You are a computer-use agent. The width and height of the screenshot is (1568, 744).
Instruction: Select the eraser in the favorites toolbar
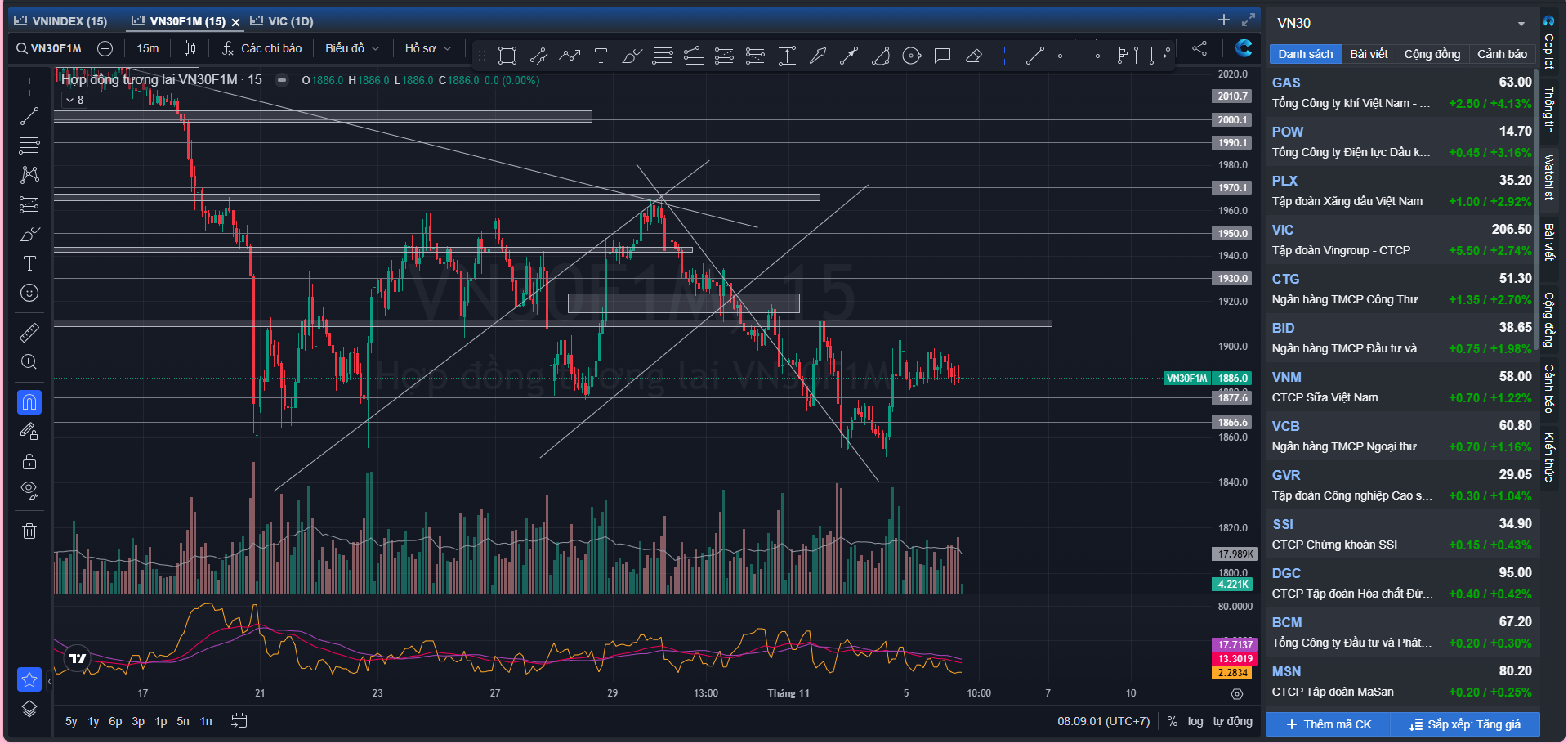point(973,56)
